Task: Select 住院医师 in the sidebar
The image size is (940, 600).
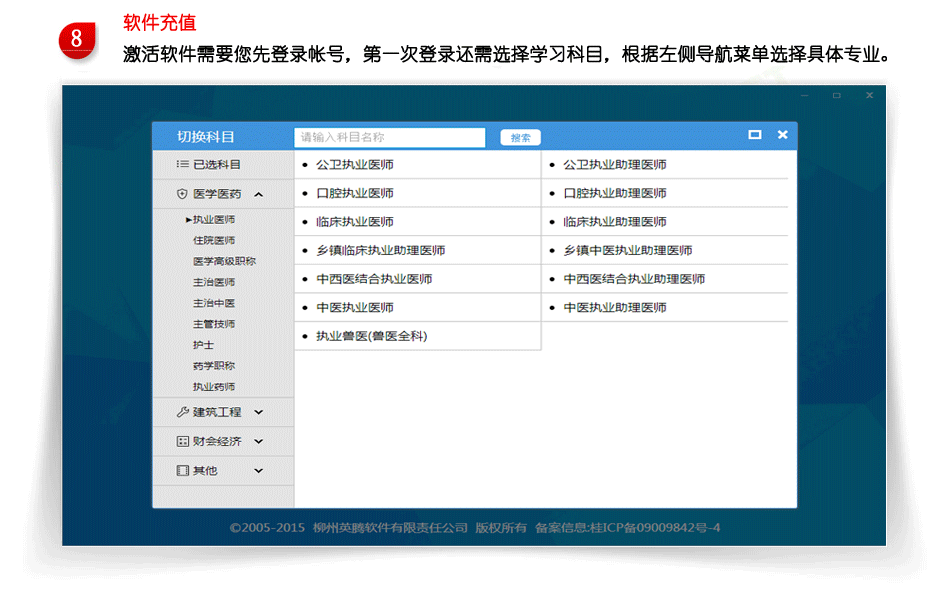Action: tap(214, 240)
